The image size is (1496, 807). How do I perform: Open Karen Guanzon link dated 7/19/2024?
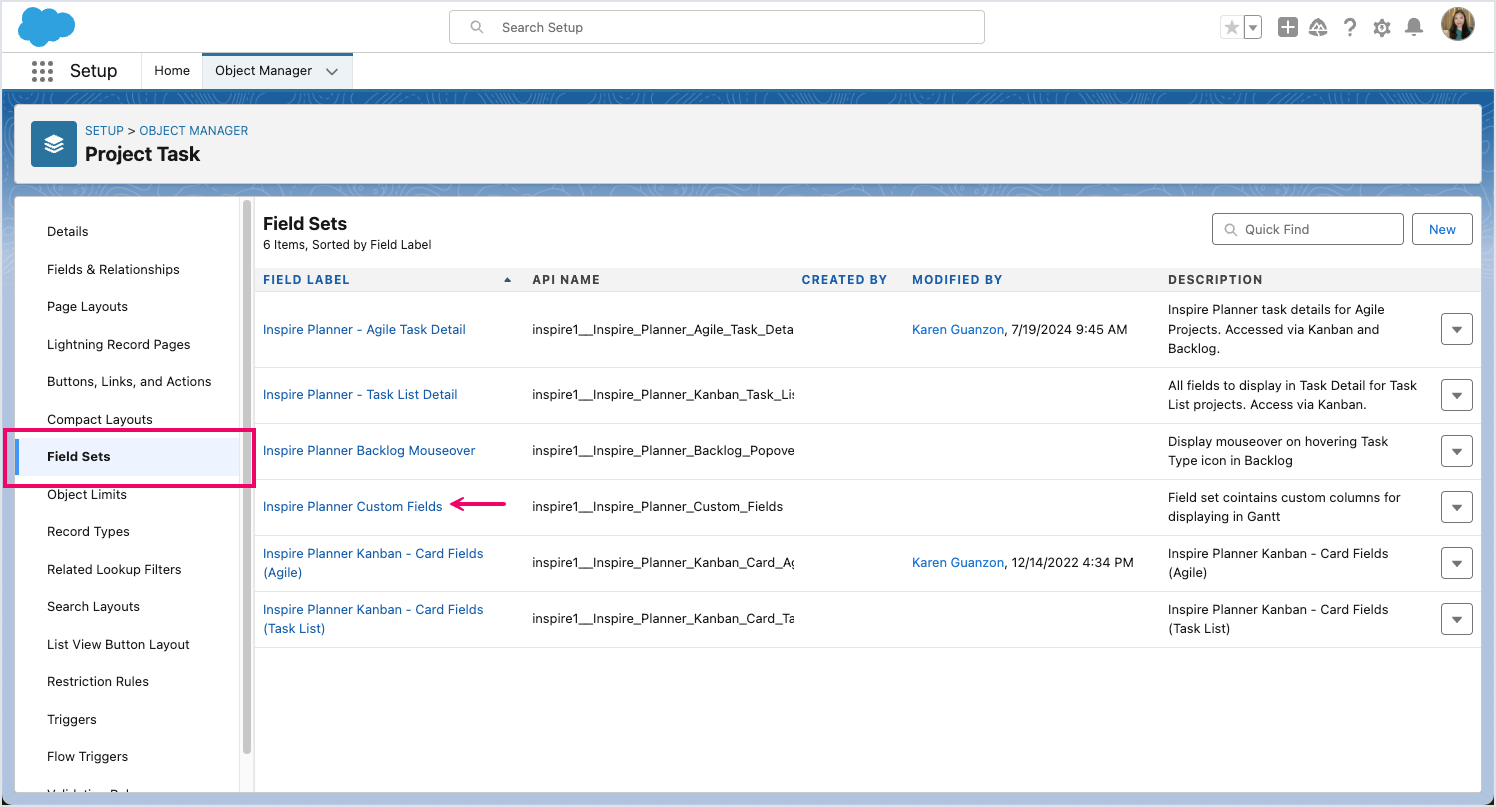click(958, 329)
